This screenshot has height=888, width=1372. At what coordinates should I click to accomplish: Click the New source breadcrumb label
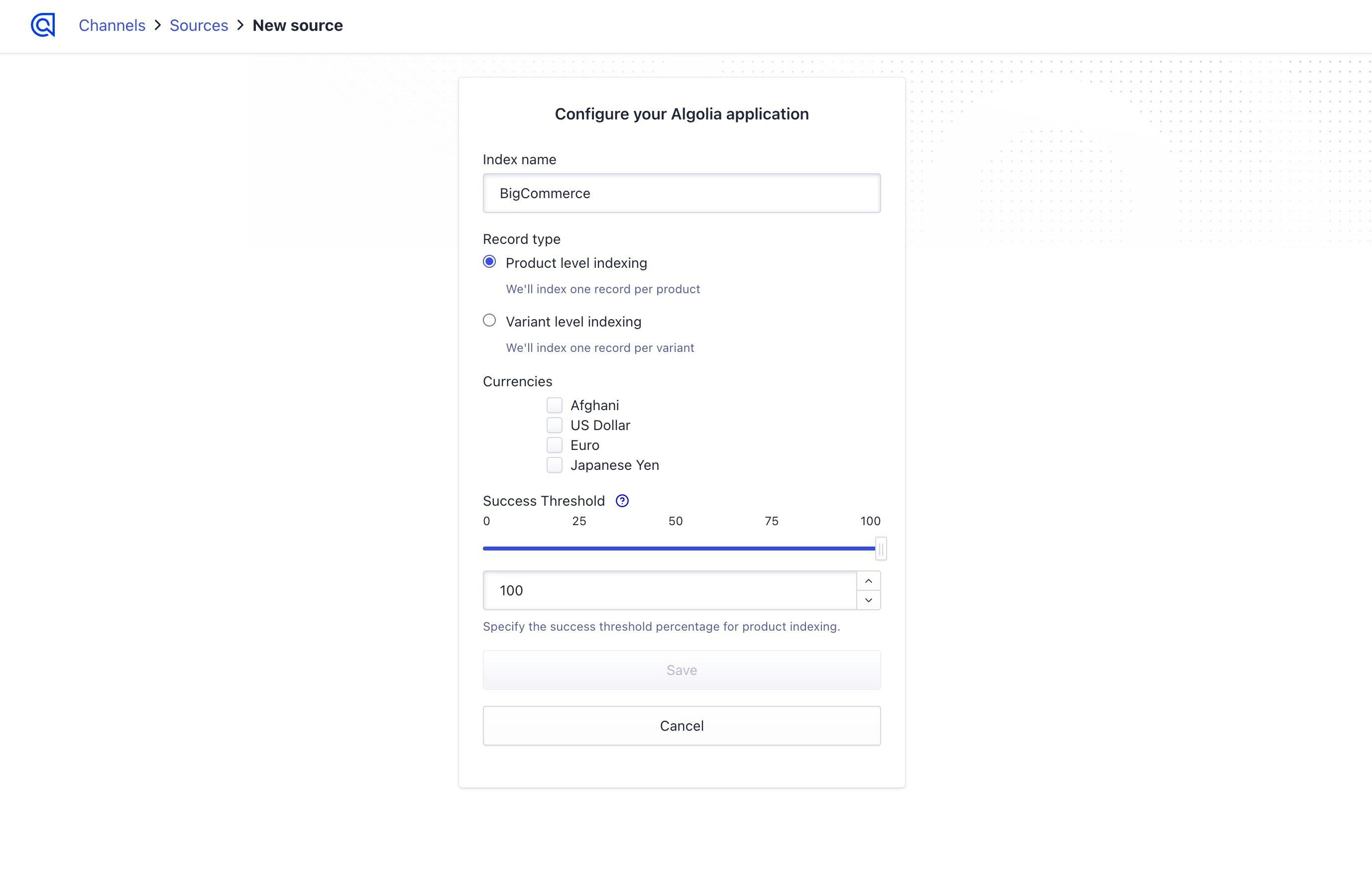click(298, 25)
